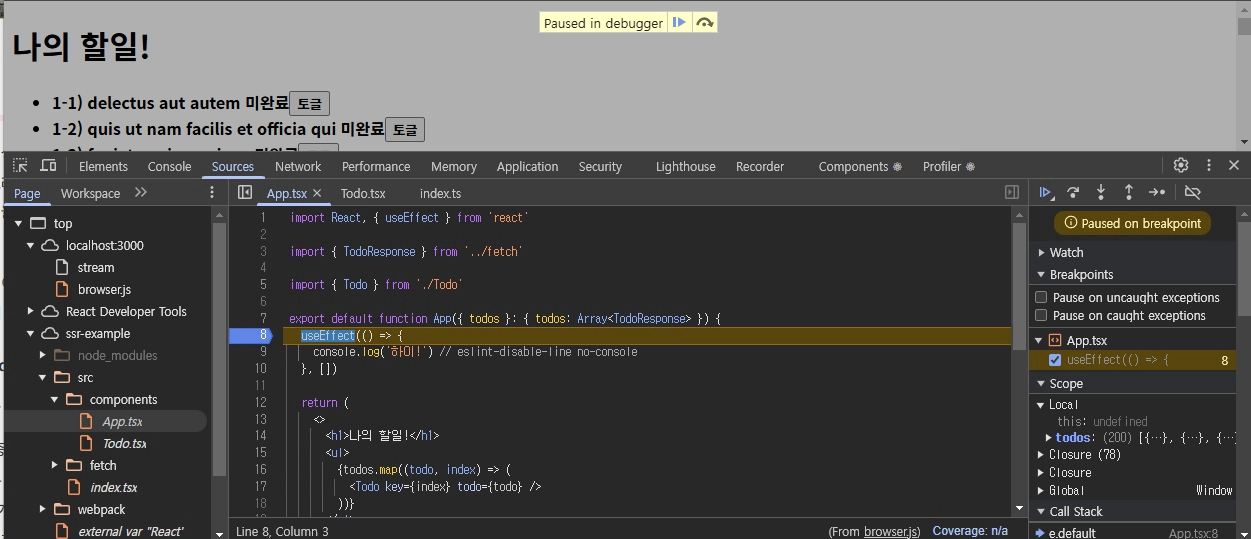Viewport: 1251px width, 539px height.
Task: Show more Sources navigator tabs chevron
Action: 141,192
